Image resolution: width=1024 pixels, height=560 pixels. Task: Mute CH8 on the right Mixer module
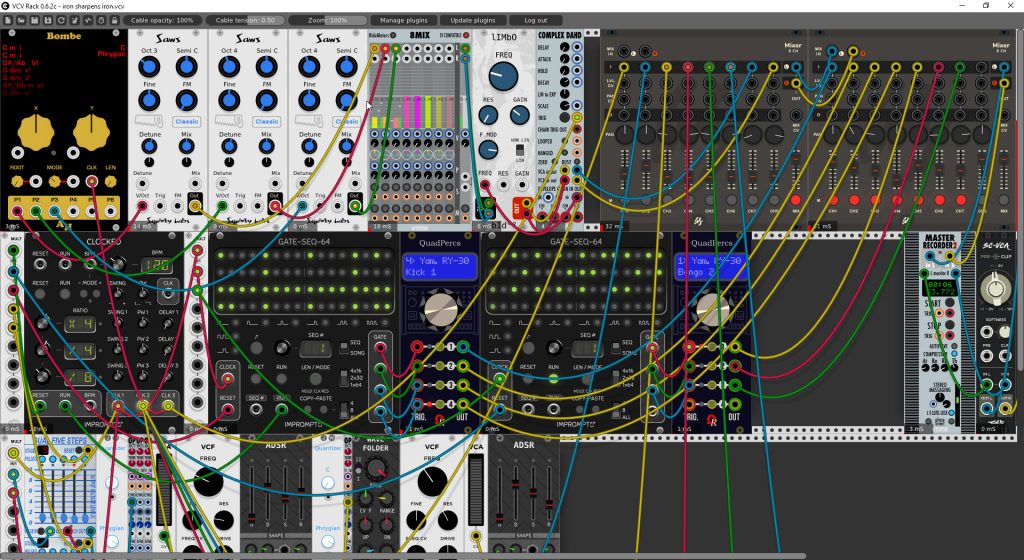pyautogui.click(x=982, y=200)
